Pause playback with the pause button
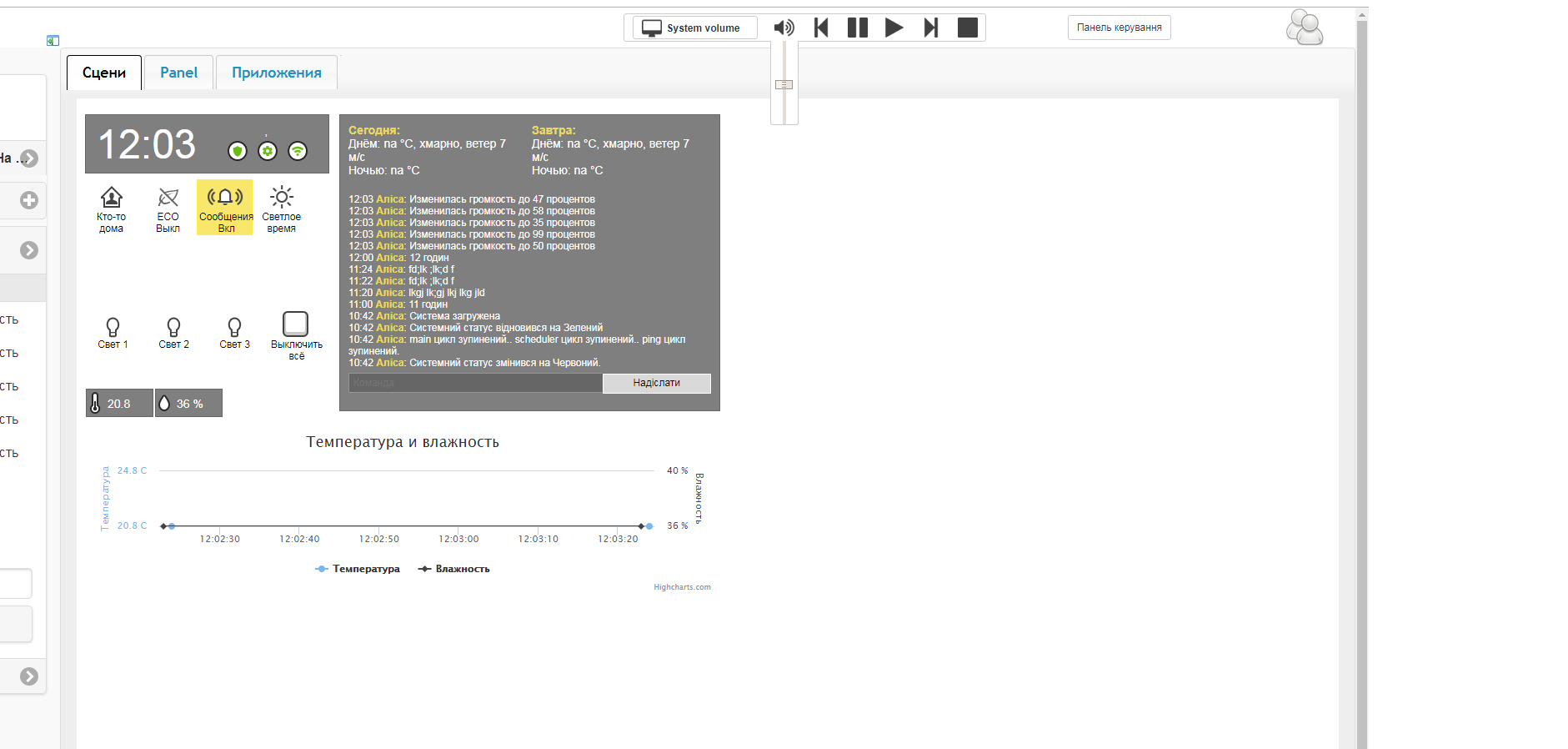The height and width of the screenshot is (749, 1568). pos(858,28)
